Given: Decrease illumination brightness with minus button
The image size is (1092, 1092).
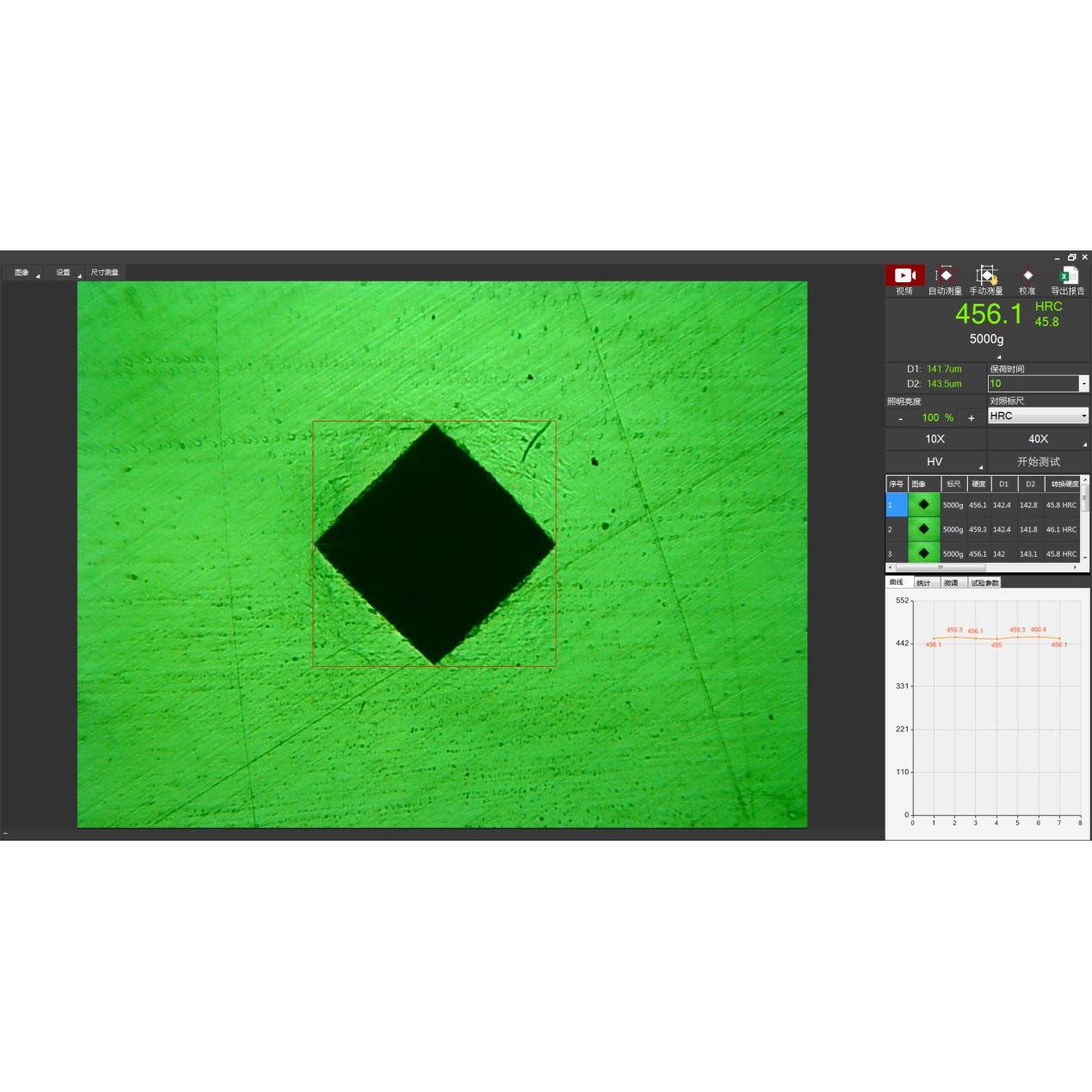Looking at the screenshot, I should (900, 418).
